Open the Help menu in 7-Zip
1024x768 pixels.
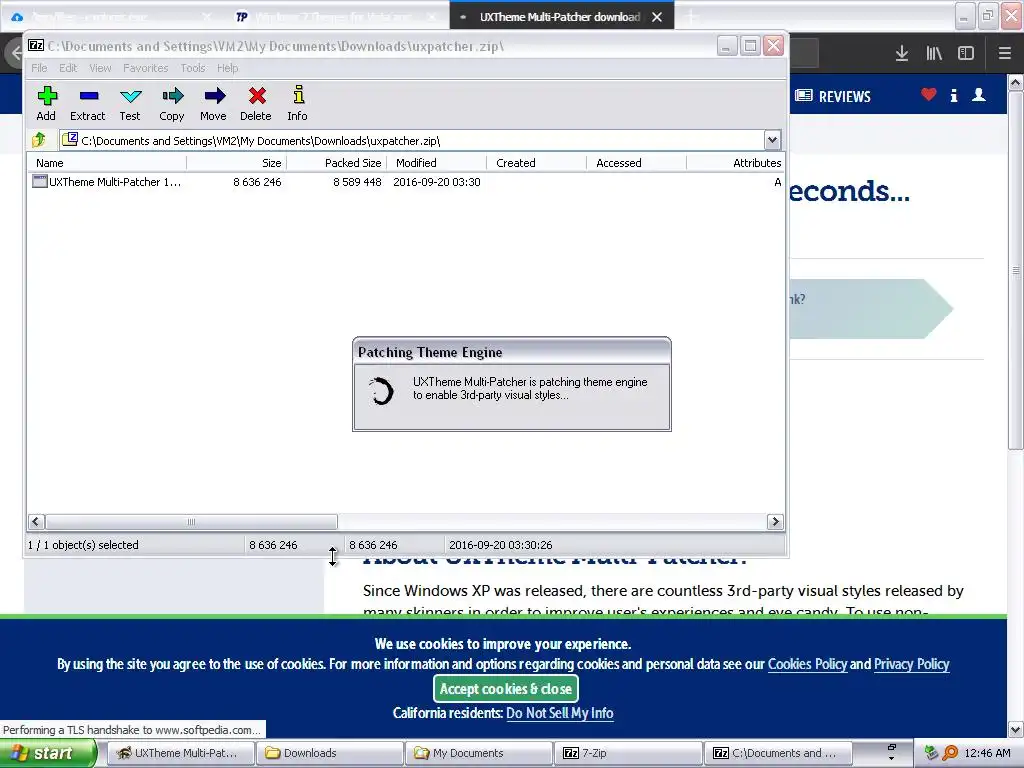227,68
